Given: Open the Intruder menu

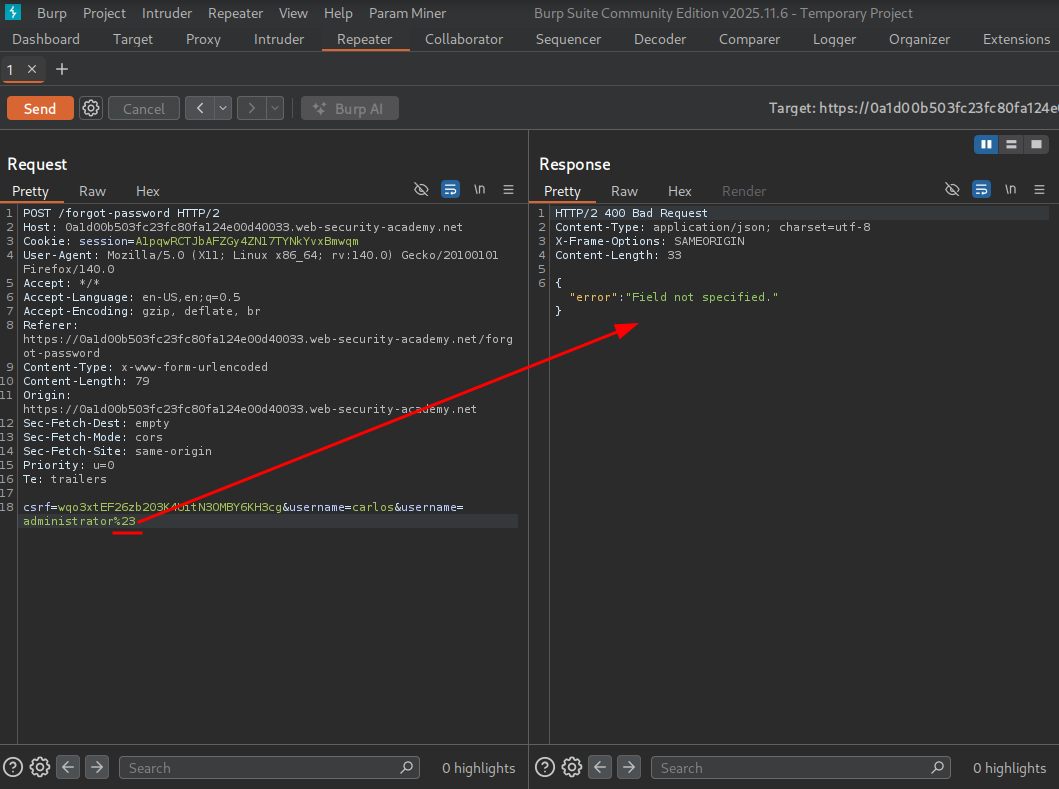Looking at the screenshot, I should 167,13.
